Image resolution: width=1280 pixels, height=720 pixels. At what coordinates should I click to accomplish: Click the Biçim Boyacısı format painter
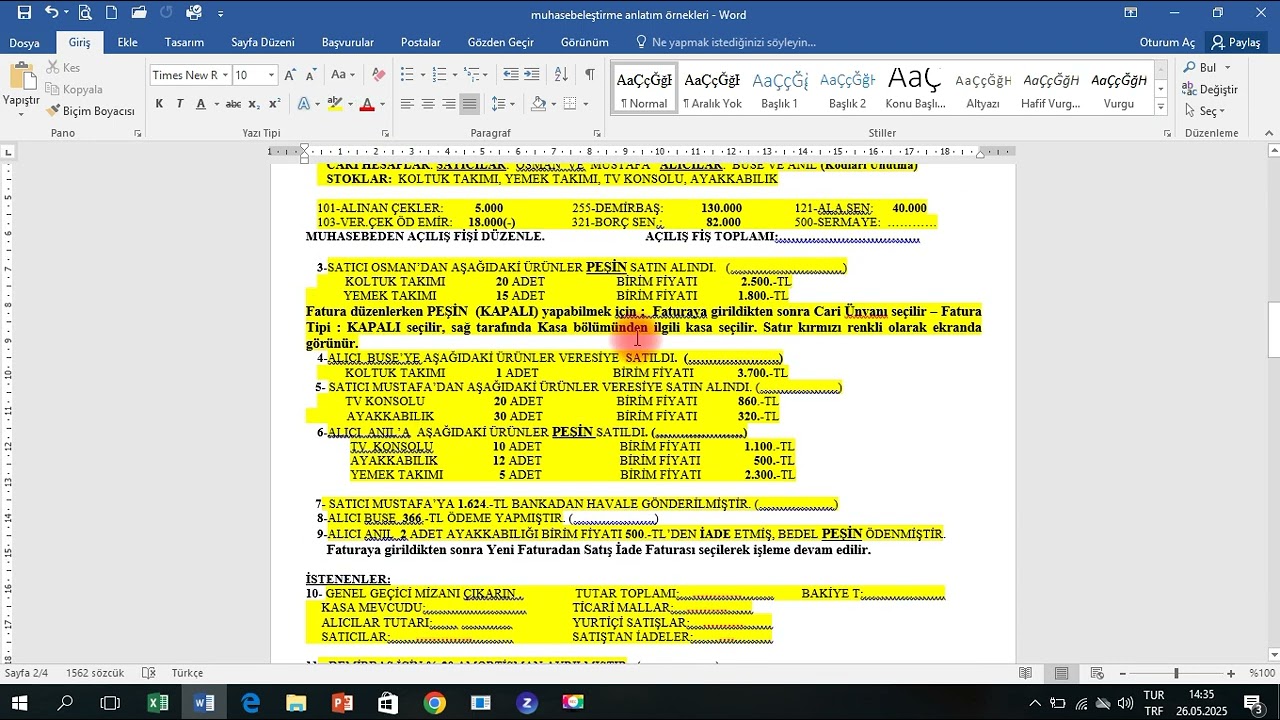pyautogui.click(x=90, y=111)
